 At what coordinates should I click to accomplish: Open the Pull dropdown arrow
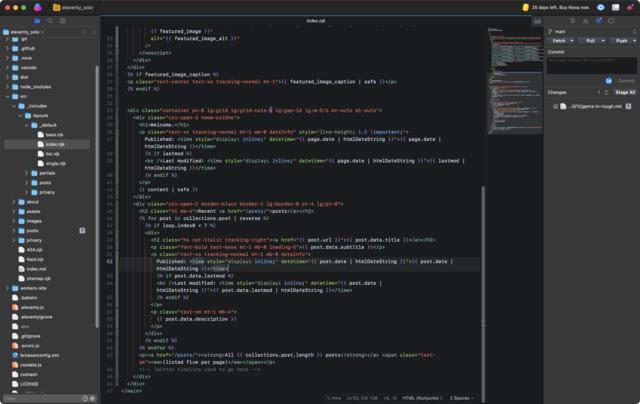pyautogui.click(x=603, y=41)
